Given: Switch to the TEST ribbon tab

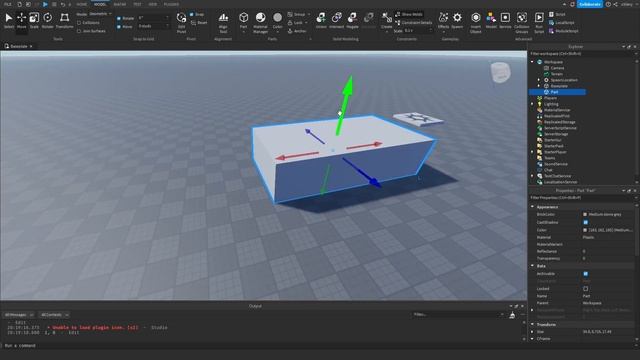Looking at the screenshot, I should coord(137,4).
